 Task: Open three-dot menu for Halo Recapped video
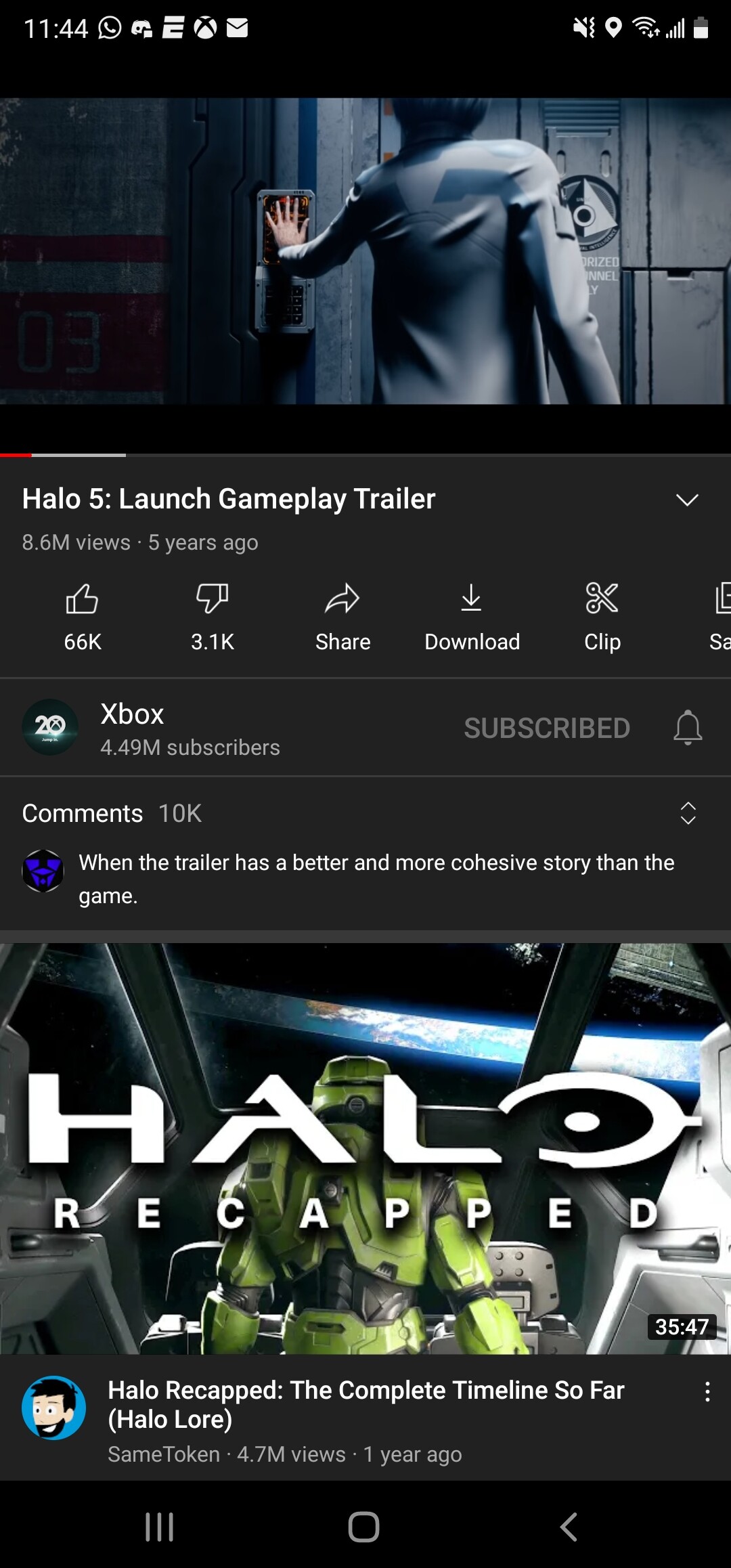pos(707,1392)
